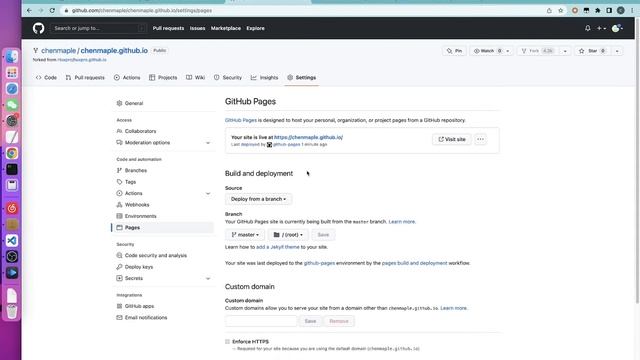Click the chenmaple owner link
Screen dimensions: 640x360
(x=58, y=51)
